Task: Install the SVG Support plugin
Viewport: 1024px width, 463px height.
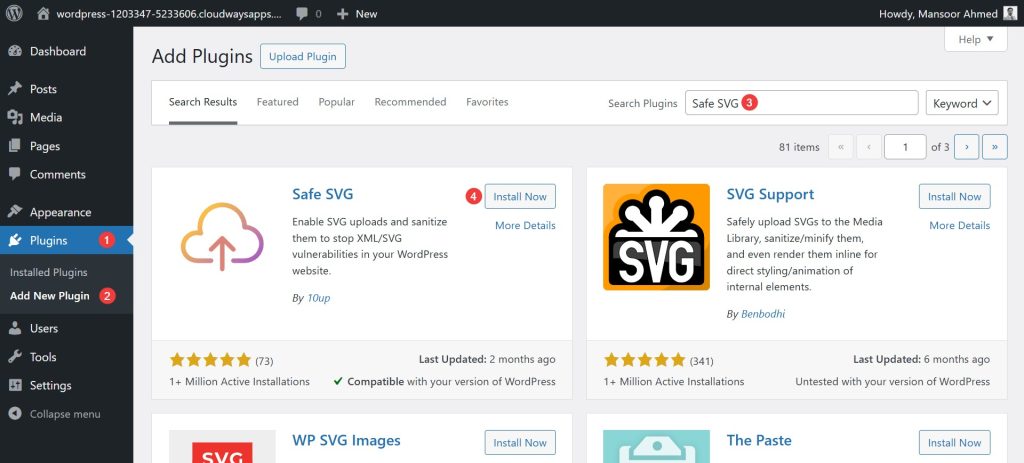Action: pyautogui.click(x=954, y=197)
